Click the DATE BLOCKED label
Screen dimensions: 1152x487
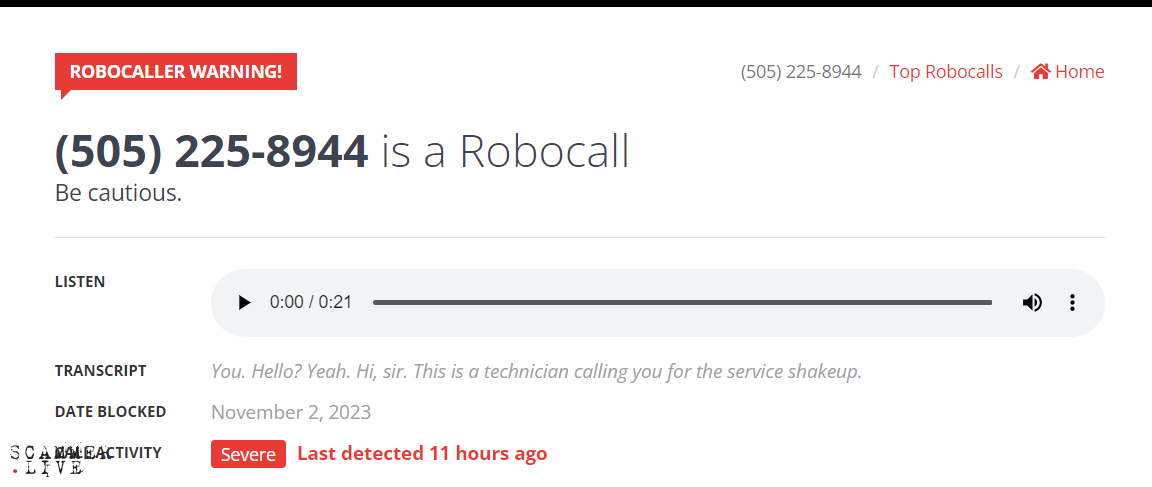[110, 412]
